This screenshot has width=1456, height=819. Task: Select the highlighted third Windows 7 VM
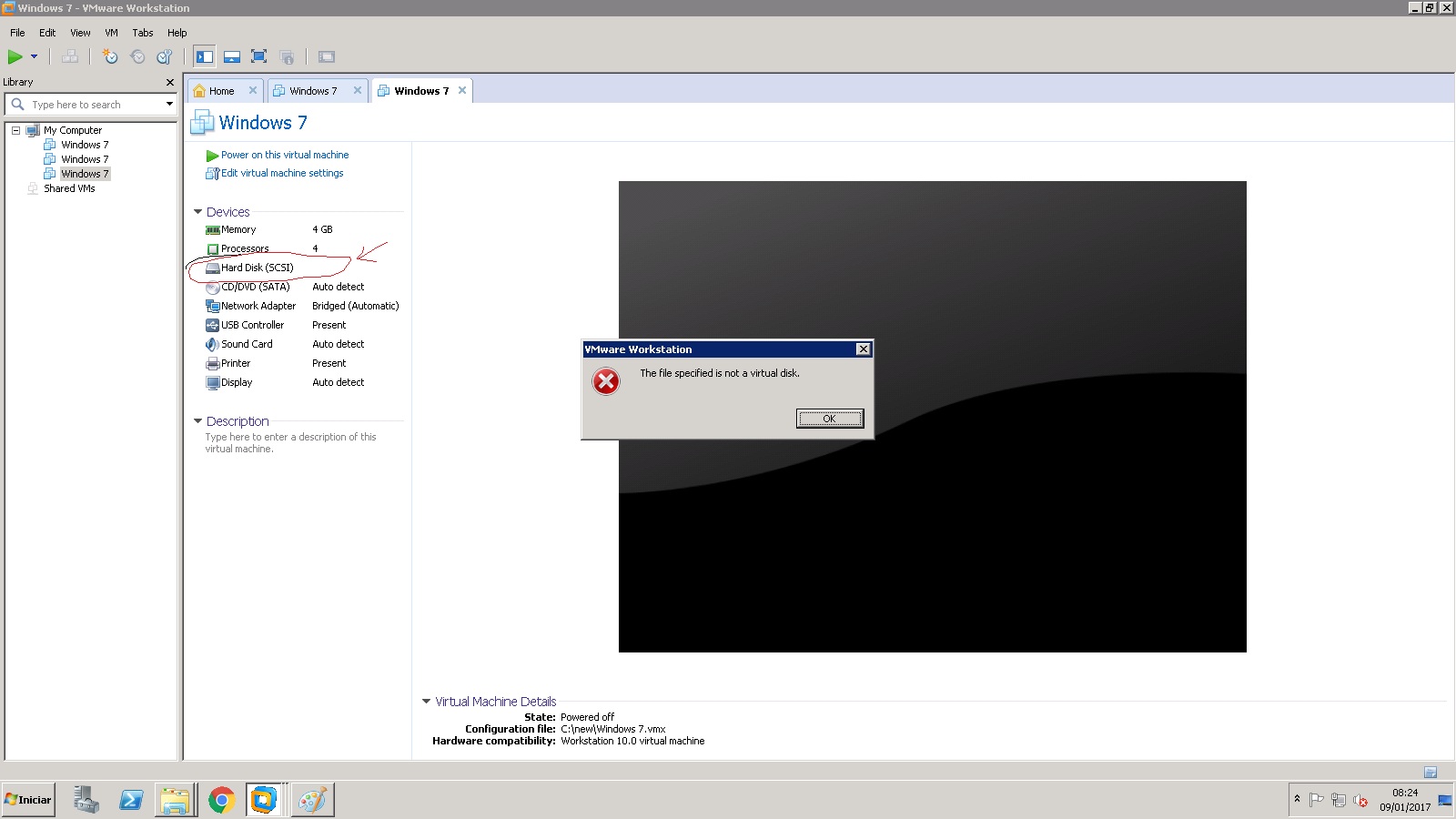click(x=85, y=174)
